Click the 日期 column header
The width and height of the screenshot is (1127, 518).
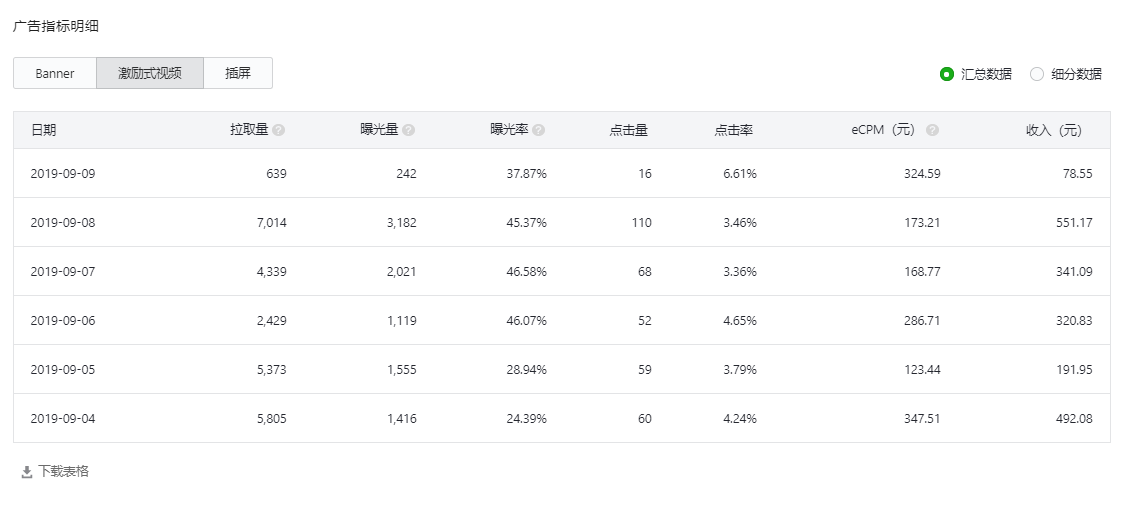[x=43, y=130]
